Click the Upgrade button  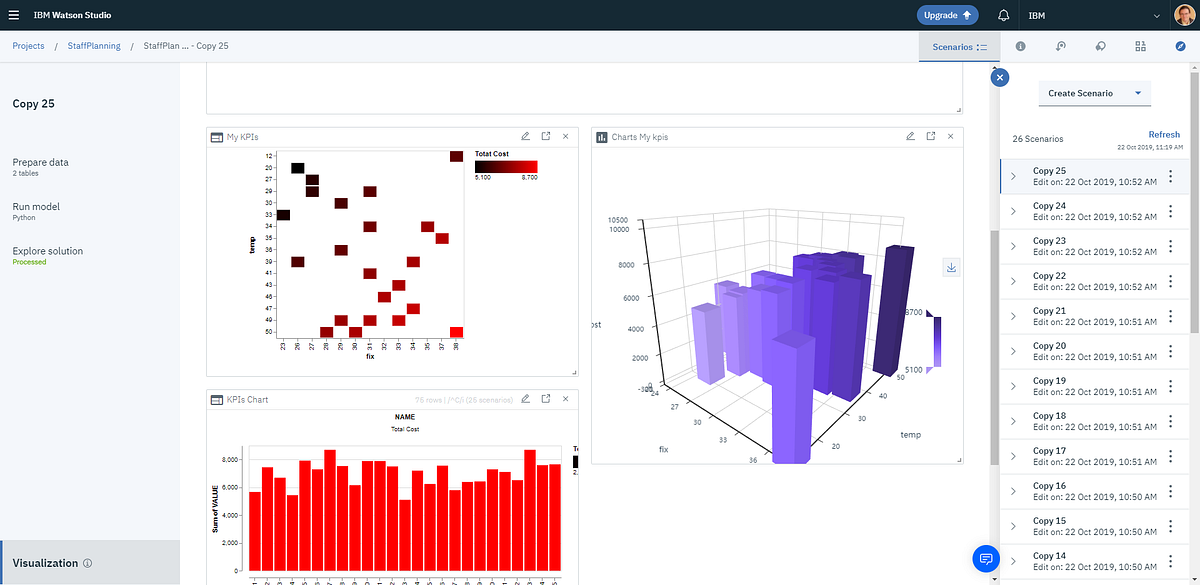pyautogui.click(x=944, y=15)
